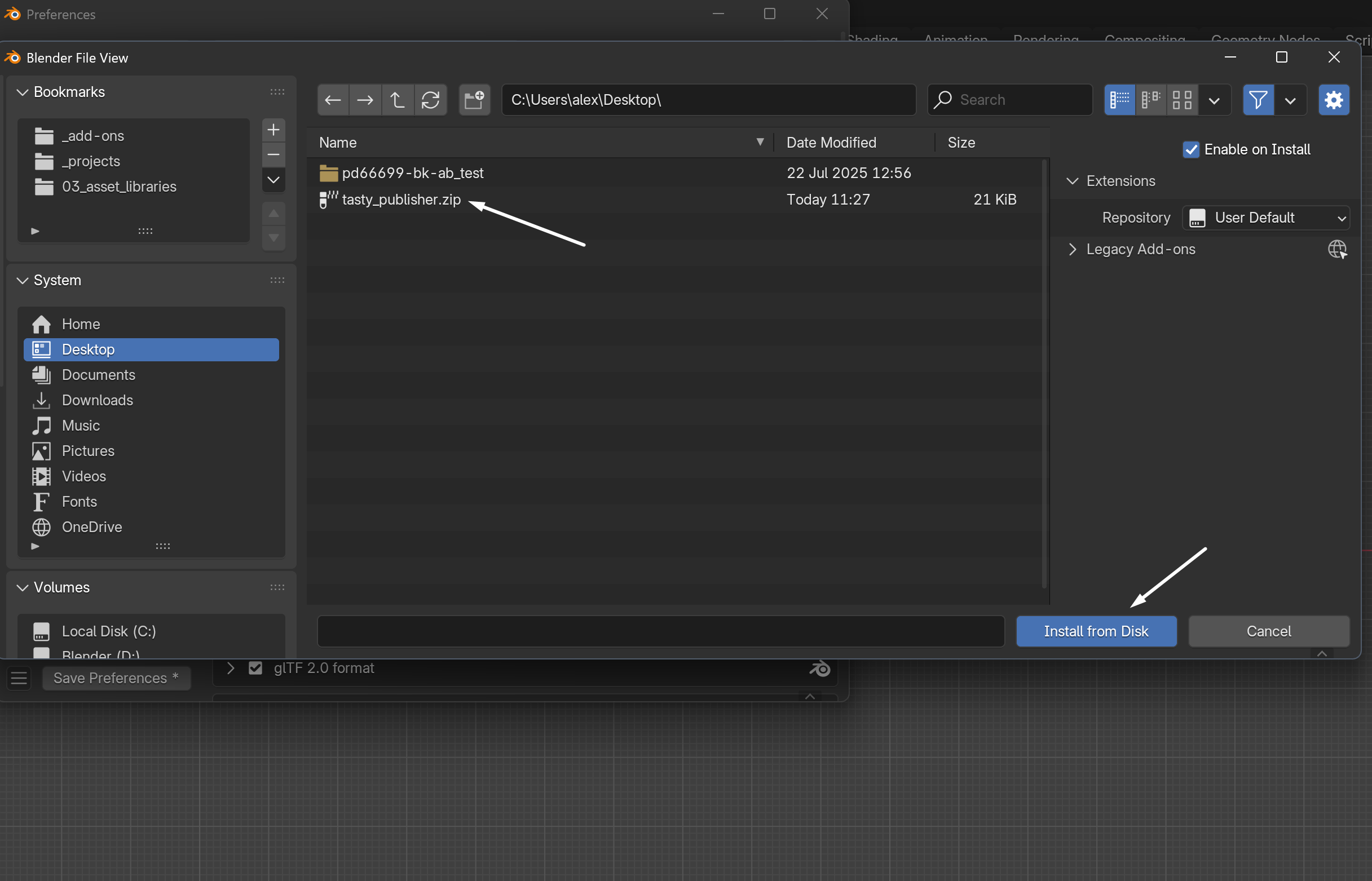Expand the bookmarks list filter triangle
The height and width of the screenshot is (881, 1372).
[35, 231]
